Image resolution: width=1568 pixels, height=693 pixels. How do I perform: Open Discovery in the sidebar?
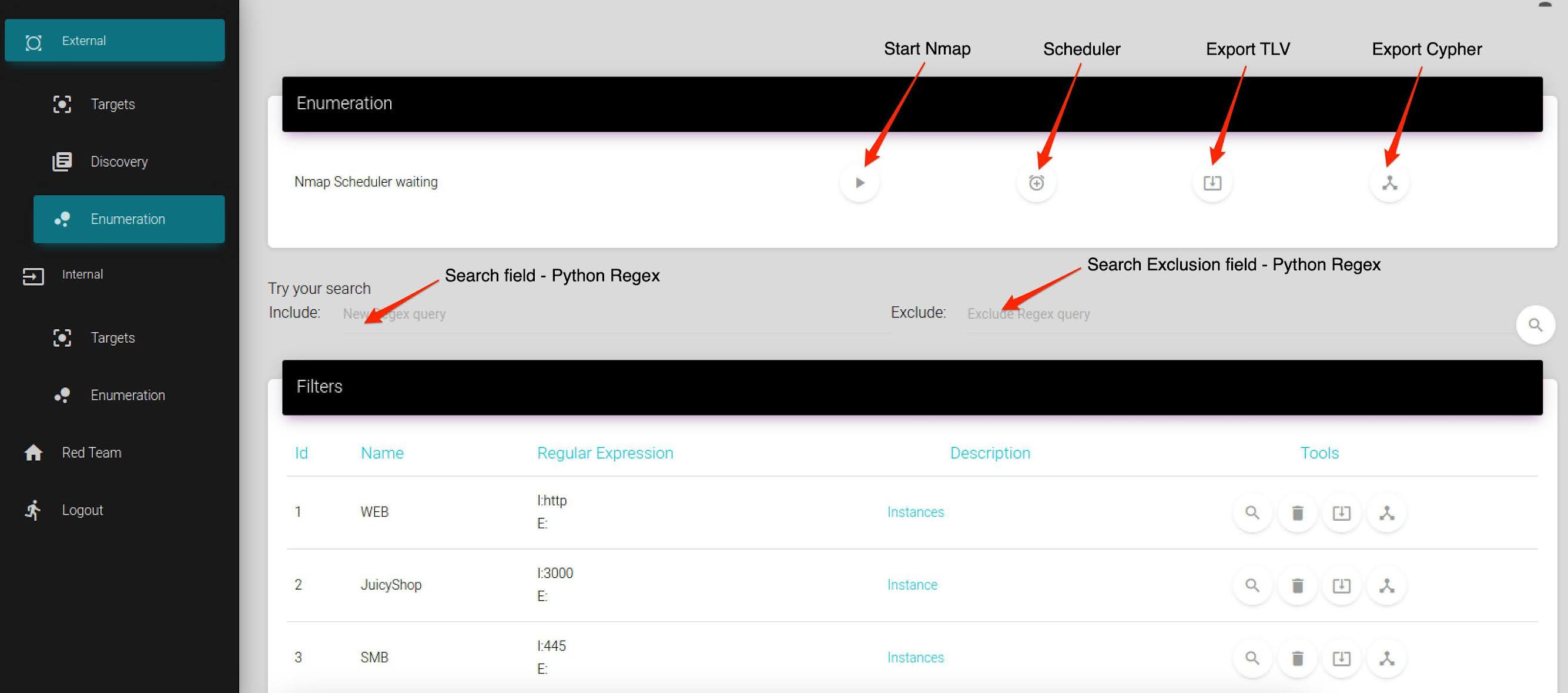click(119, 162)
